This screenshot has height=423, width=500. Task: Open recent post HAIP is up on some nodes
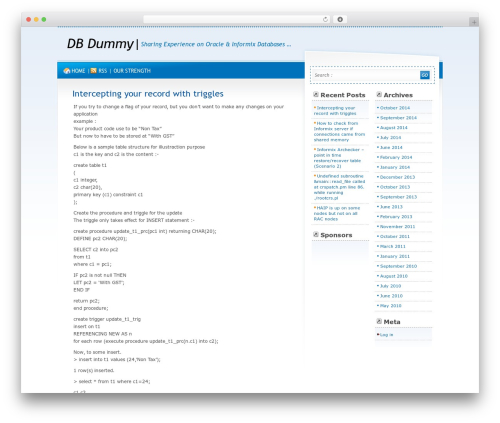(x=337, y=213)
